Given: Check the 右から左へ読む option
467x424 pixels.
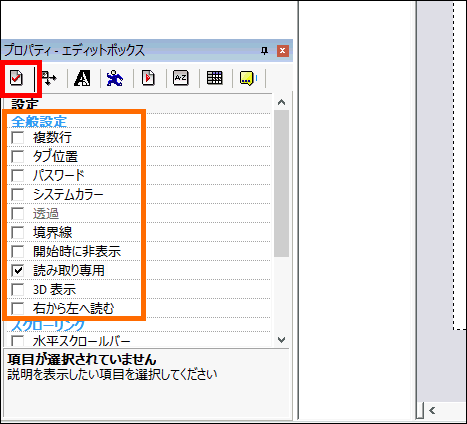Looking at the screenshot, I should [17, 308].
